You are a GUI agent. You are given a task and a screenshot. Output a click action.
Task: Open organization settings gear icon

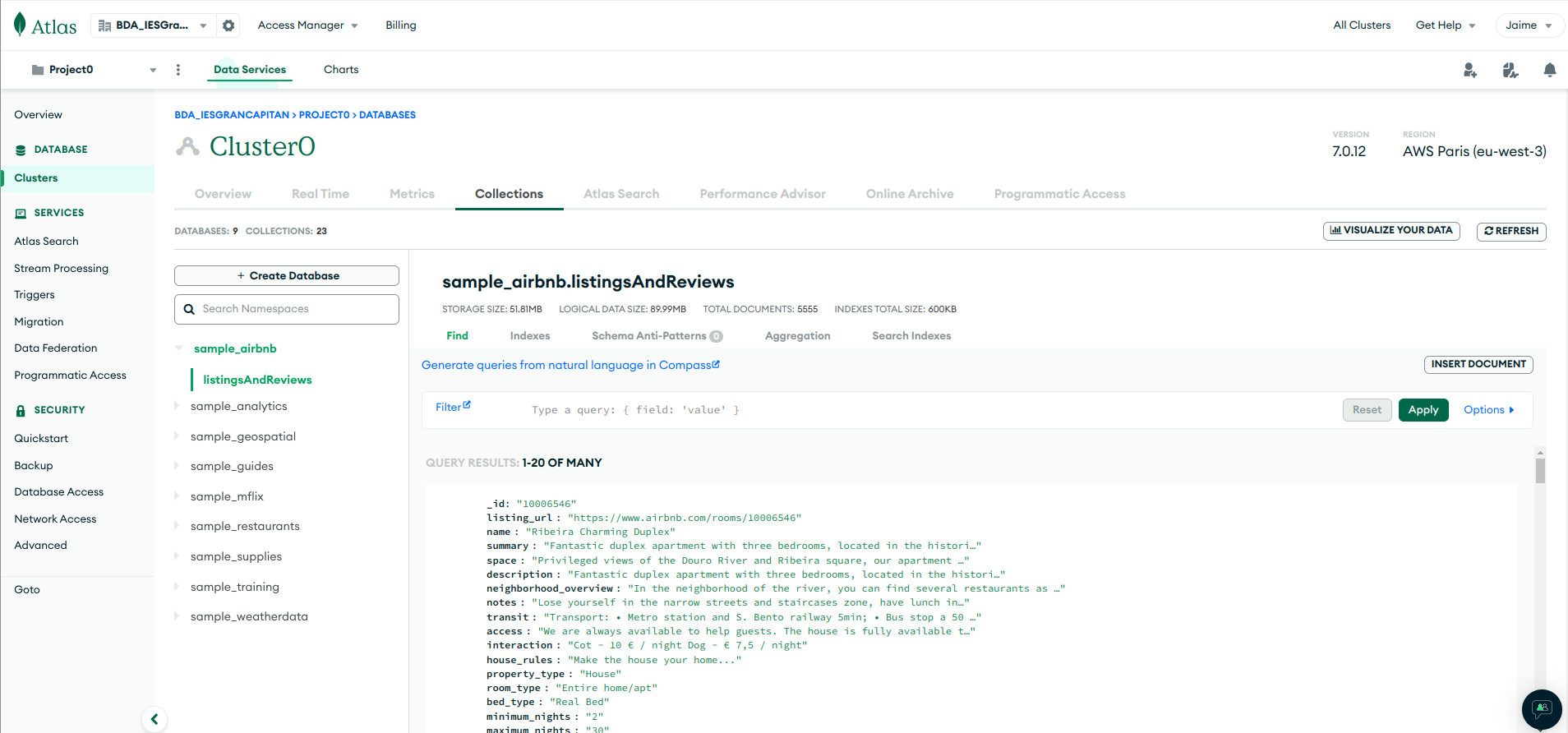(x=228, y=25)
